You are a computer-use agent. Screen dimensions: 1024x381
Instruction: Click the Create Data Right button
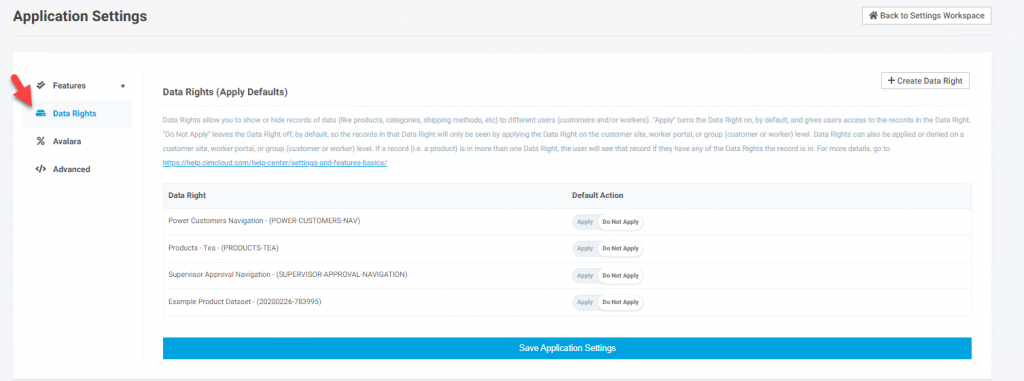pyautogui.click(x=925, y=81)
